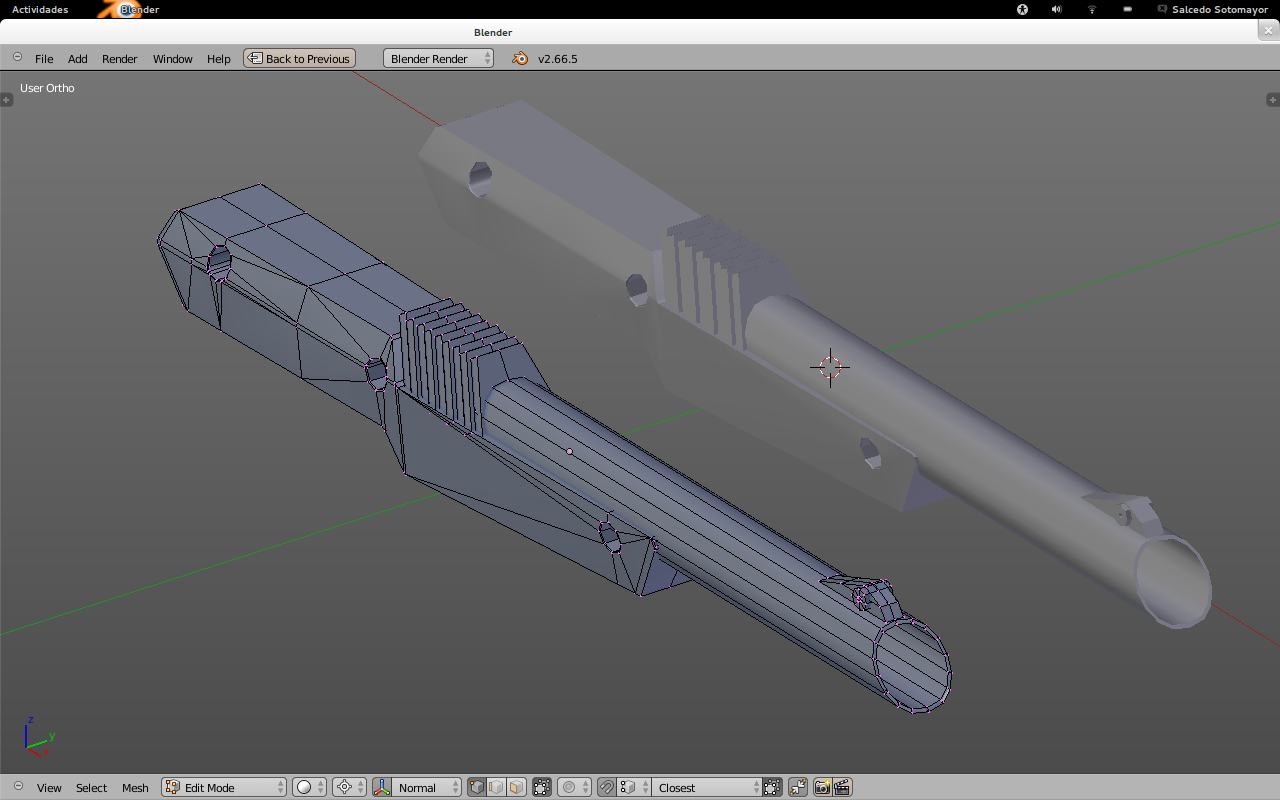This screenshot has width=1280, height=800.
Task: Click the automerge editing icon
Action: coord(798,788)
